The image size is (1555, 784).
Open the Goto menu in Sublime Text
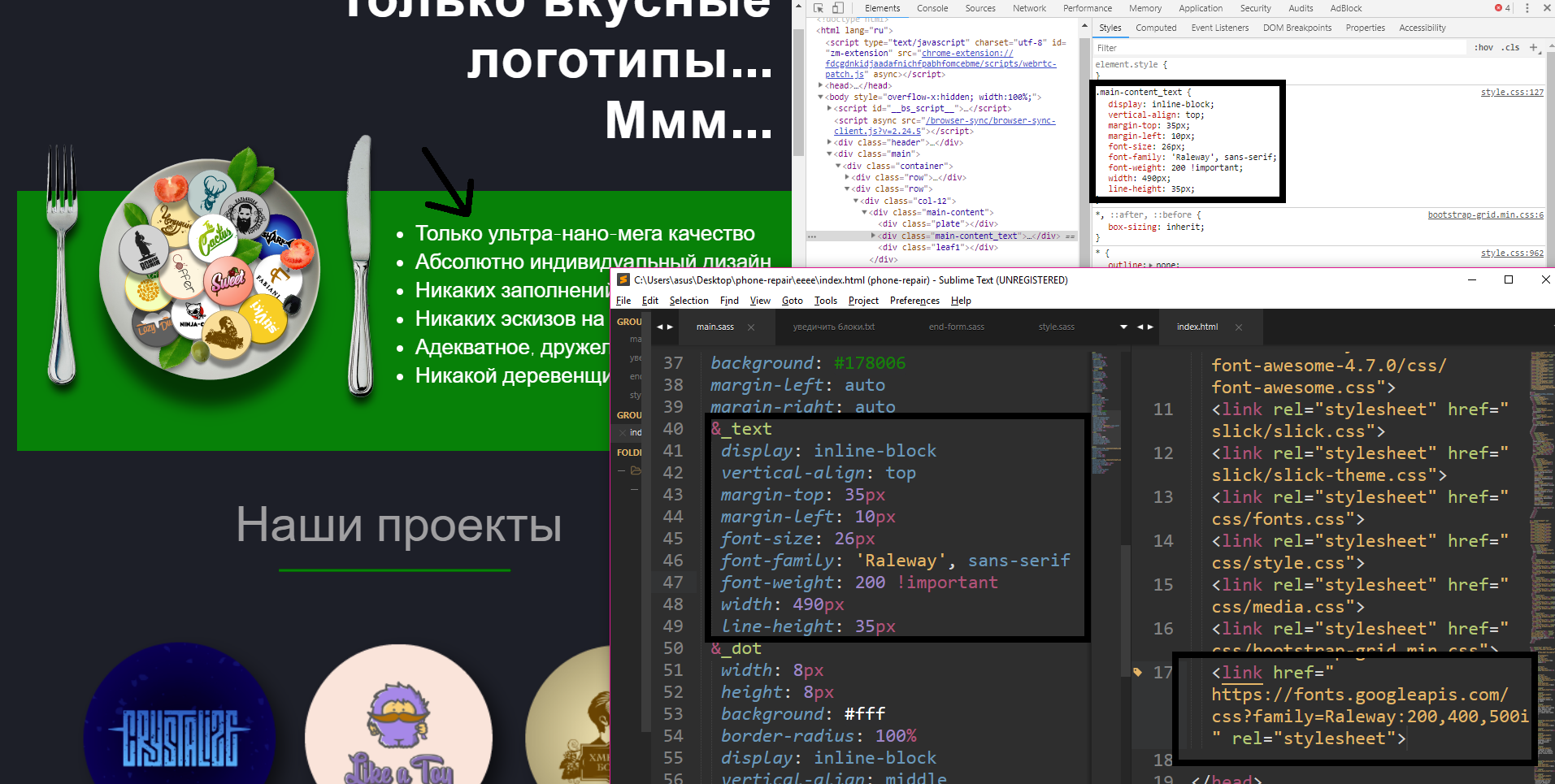click(792, 301)
